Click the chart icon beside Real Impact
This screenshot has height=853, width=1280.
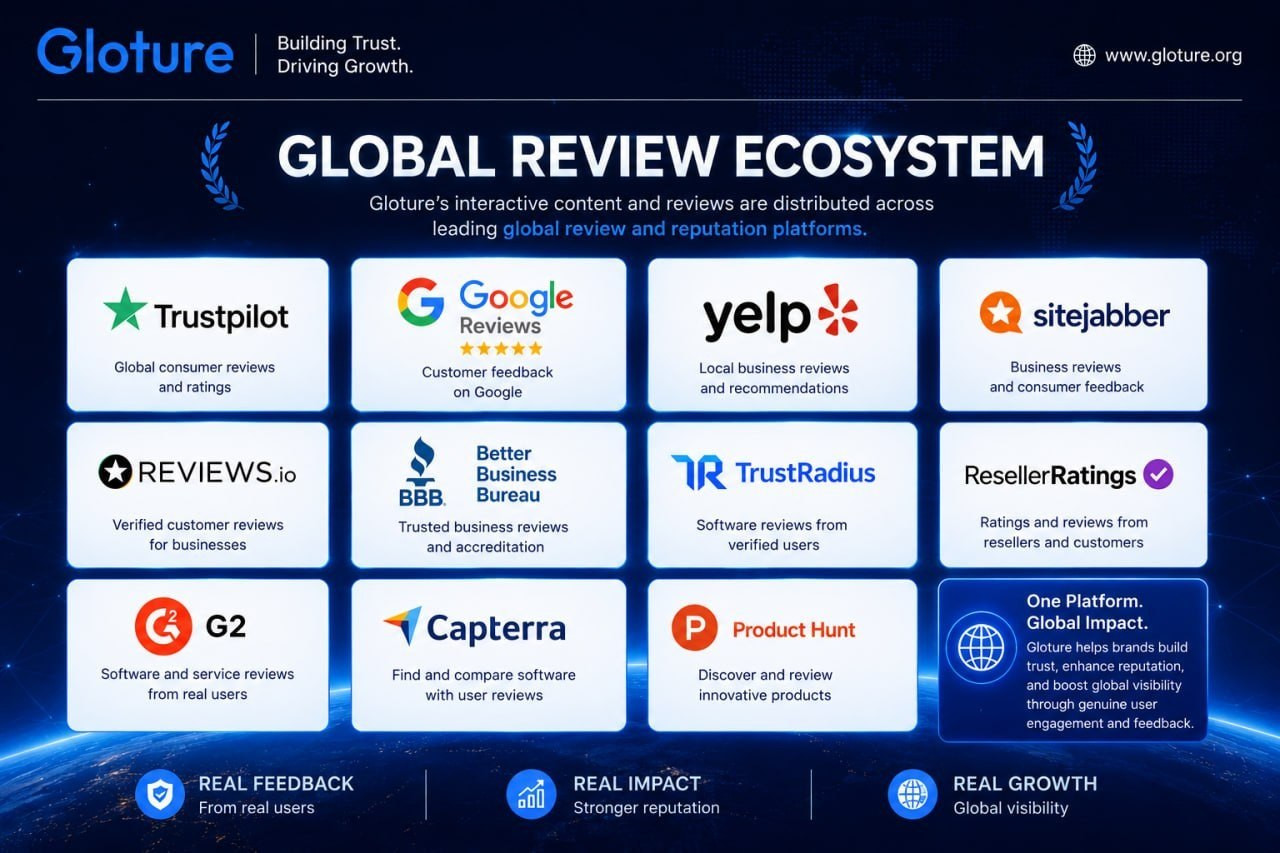(531, 795)
